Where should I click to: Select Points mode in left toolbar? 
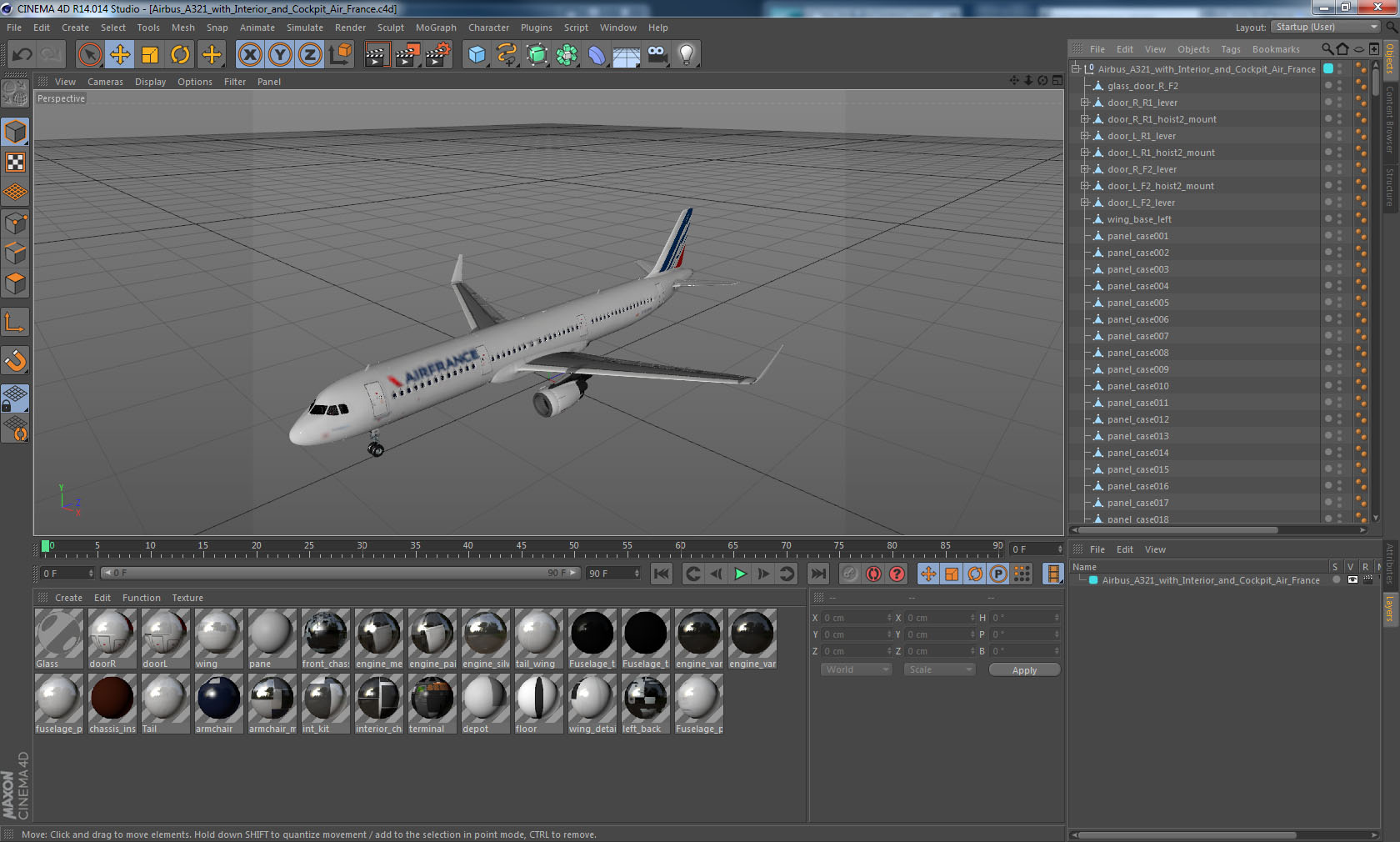pos(15,223)
